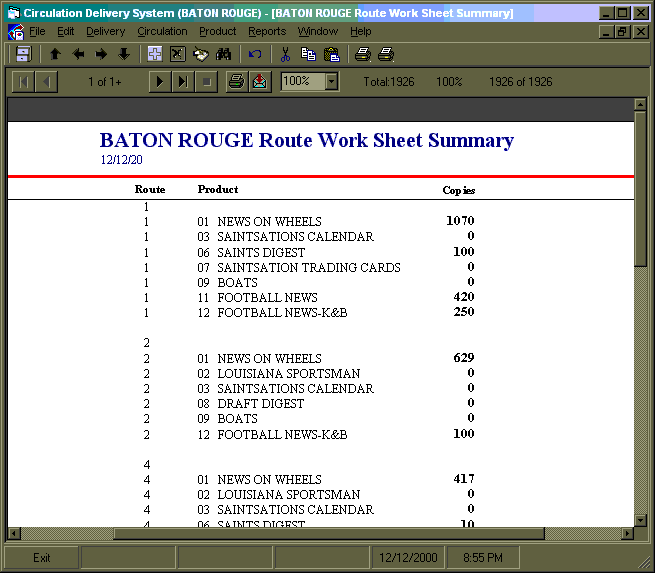Click the left arrow toolbar icon

[78, 54]
